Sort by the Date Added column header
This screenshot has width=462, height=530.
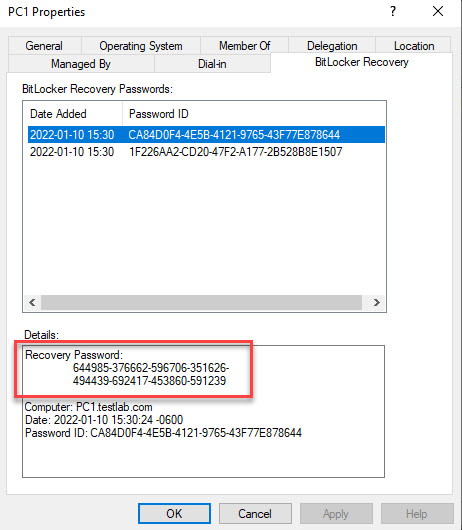(x=73, y=114)
